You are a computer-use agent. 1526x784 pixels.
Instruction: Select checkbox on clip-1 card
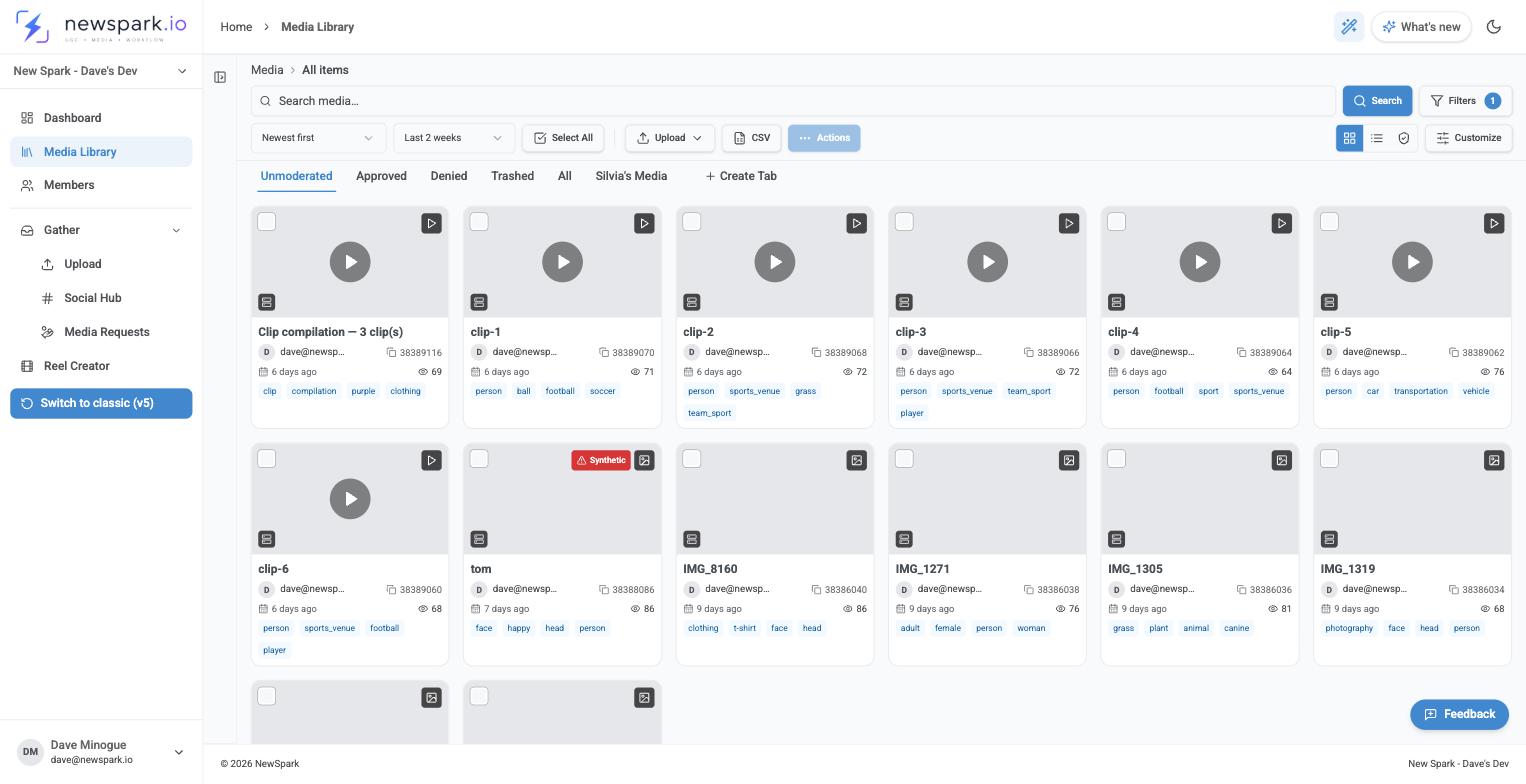479,222
